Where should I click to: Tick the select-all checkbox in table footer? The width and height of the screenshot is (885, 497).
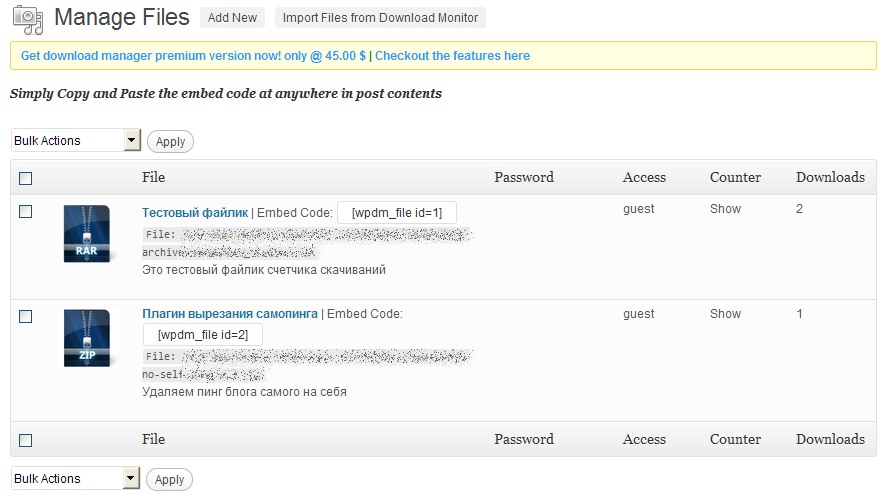[26, 440]
